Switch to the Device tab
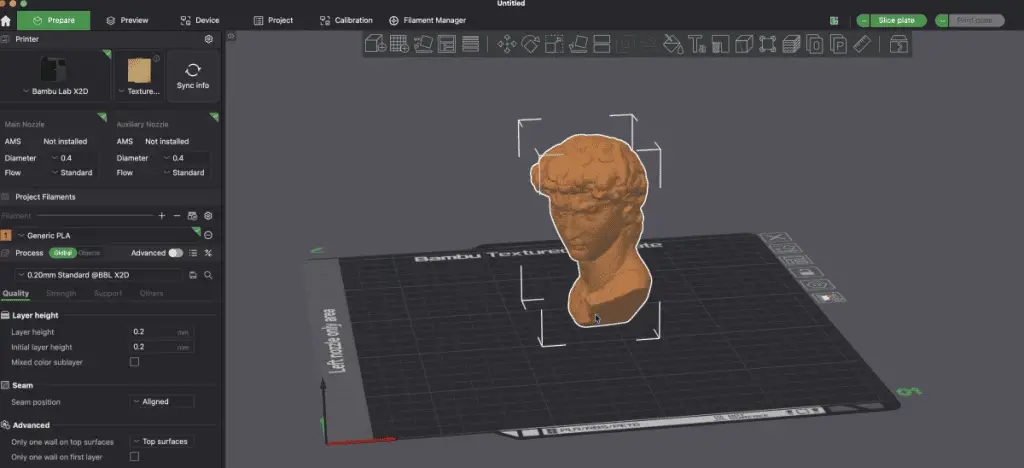This screenshot has height=468, width=1024. 200,20
